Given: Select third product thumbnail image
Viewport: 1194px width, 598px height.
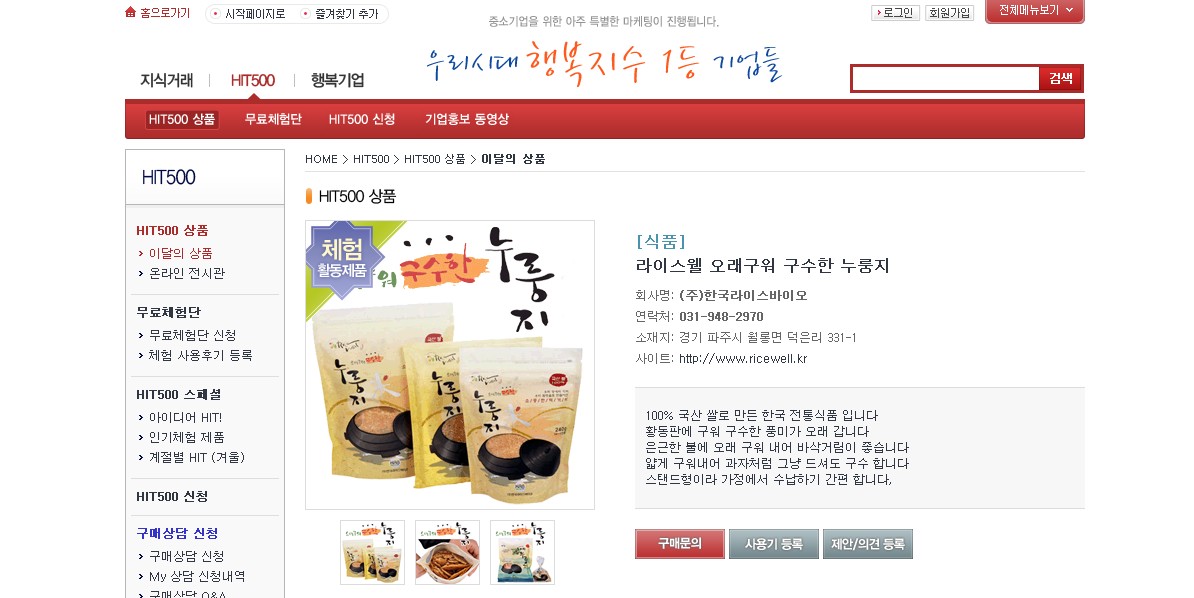Looking at the screenshot, I should [x=522, y=552].
